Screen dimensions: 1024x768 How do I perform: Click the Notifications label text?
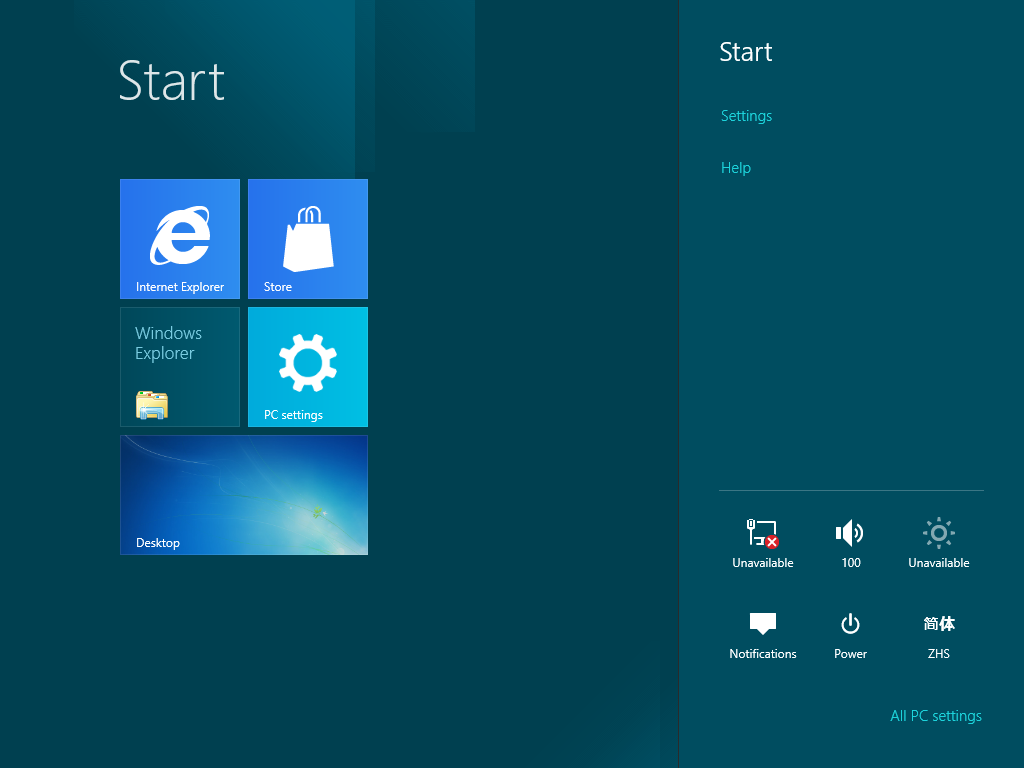click(762, 654)
